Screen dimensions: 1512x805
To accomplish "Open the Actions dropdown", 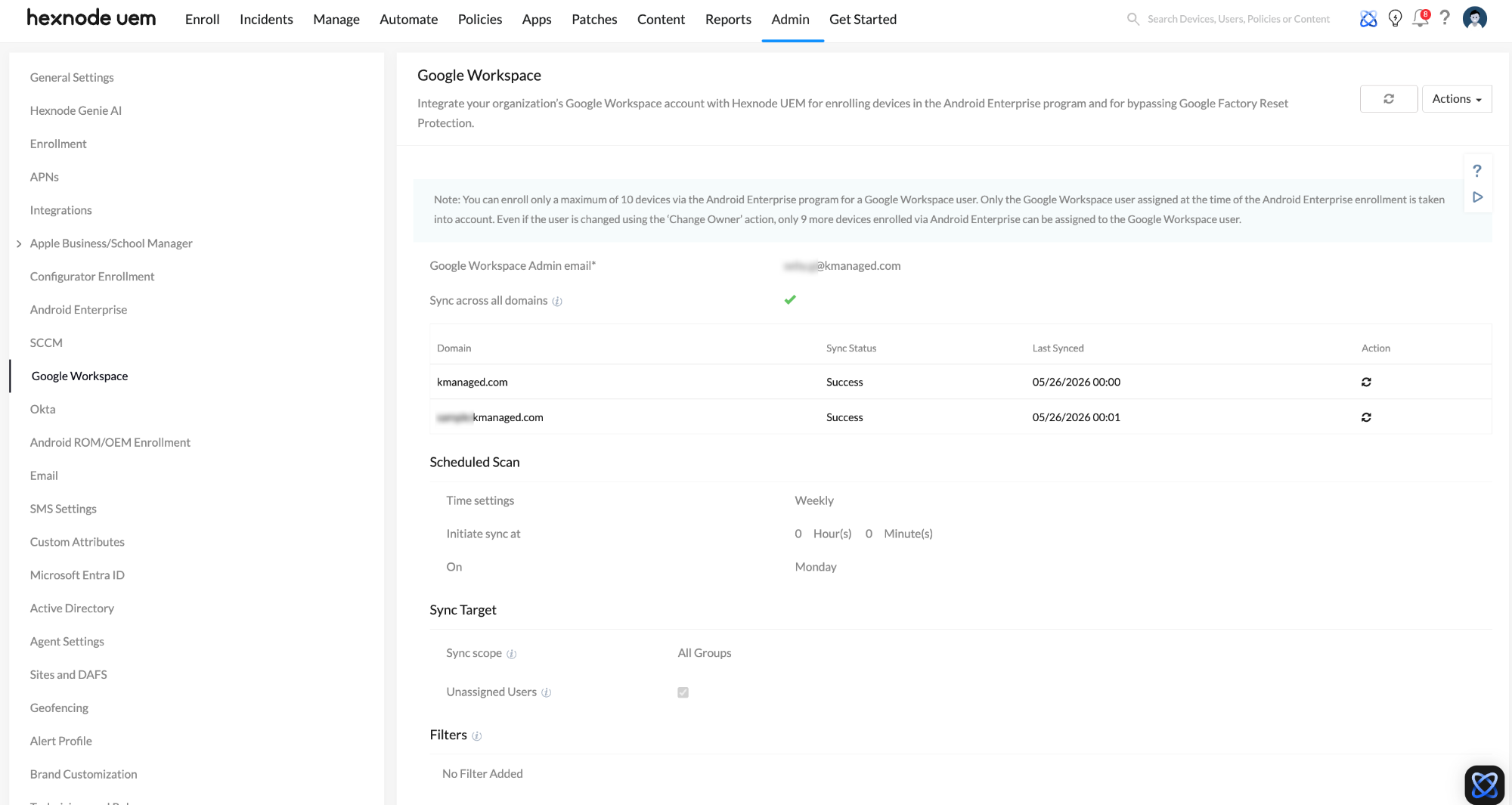I will point(1457,99).
